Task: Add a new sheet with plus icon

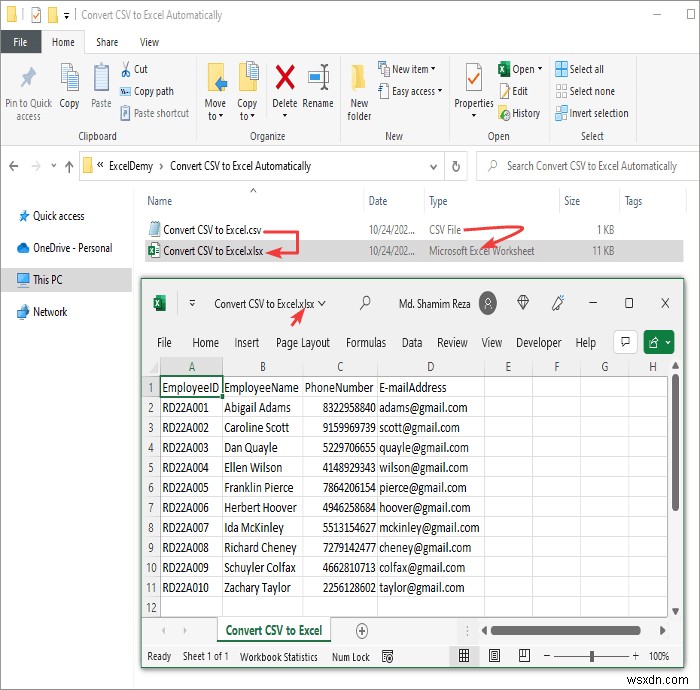Action: 362,631
